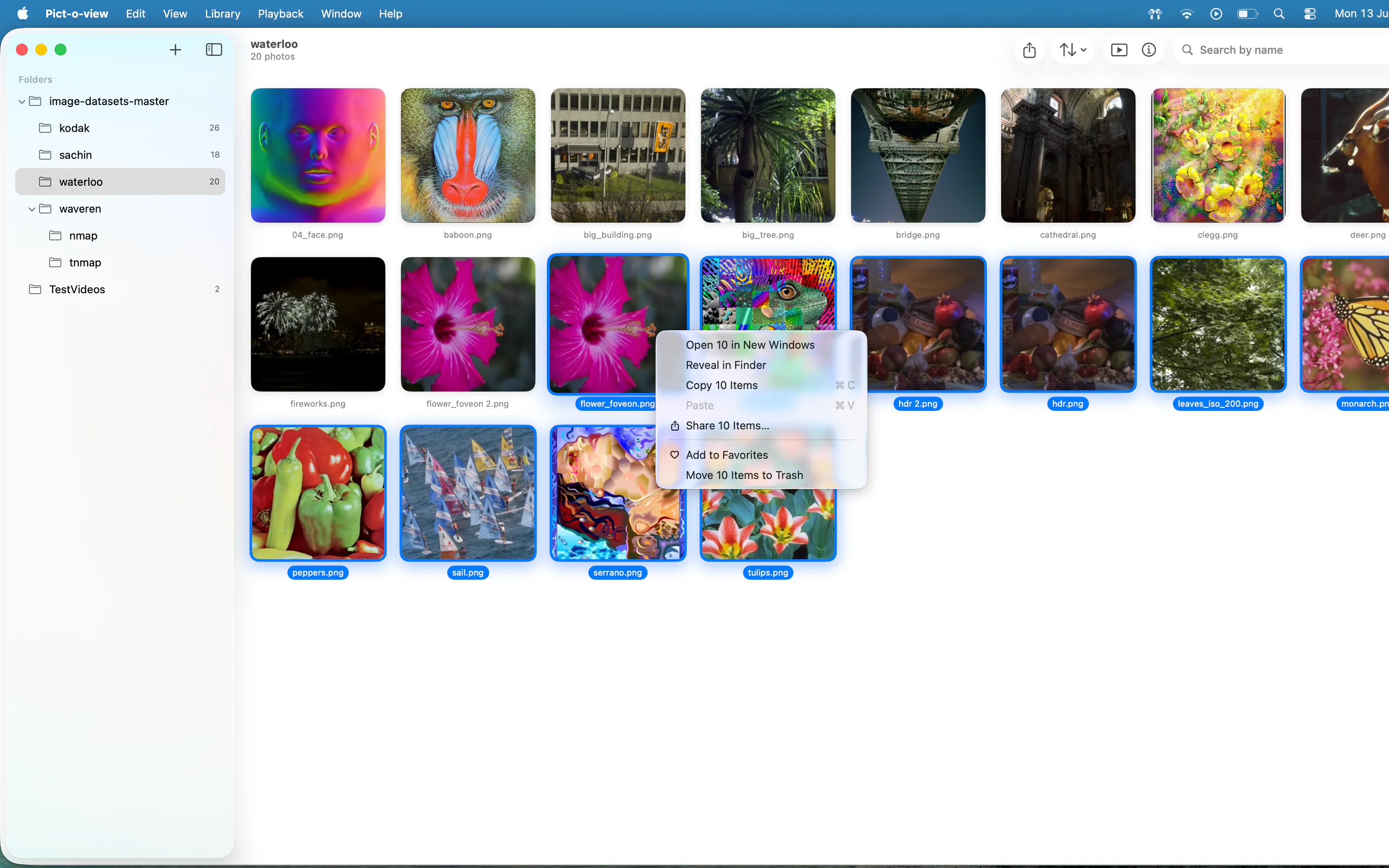Image resolution: width=1389 pixels, height=868 pixels.
Task: Click the monarch butterfly thumbnail
Action: 1345,325
